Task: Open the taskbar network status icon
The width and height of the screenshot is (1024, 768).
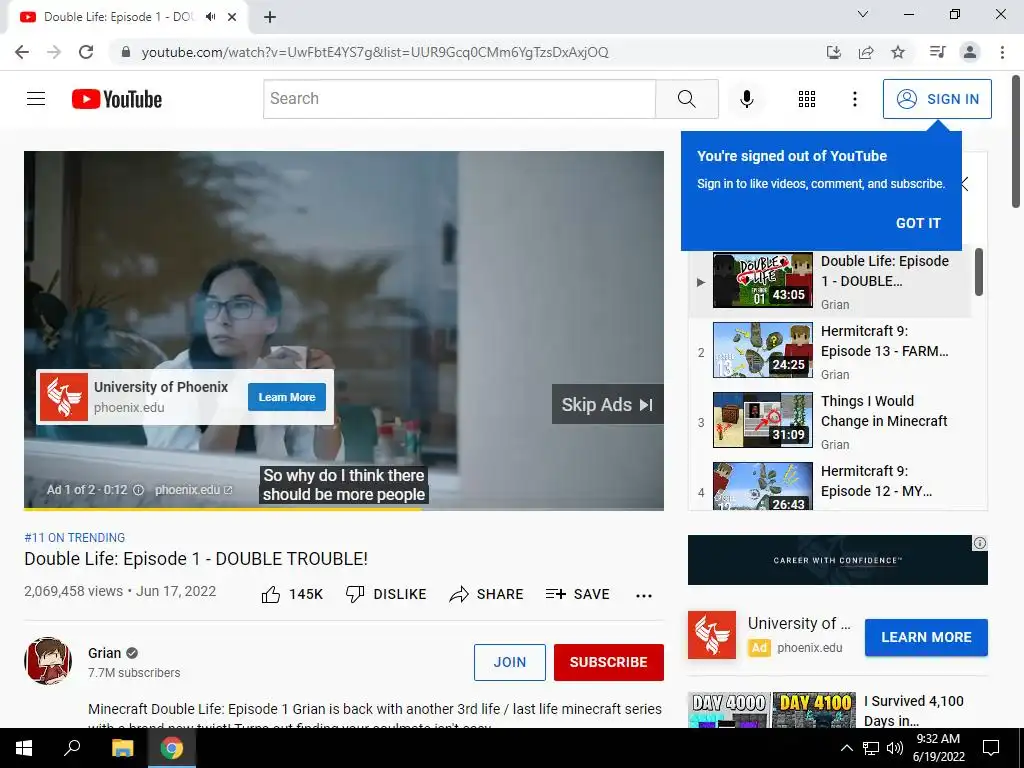Action: coord(871,748)
